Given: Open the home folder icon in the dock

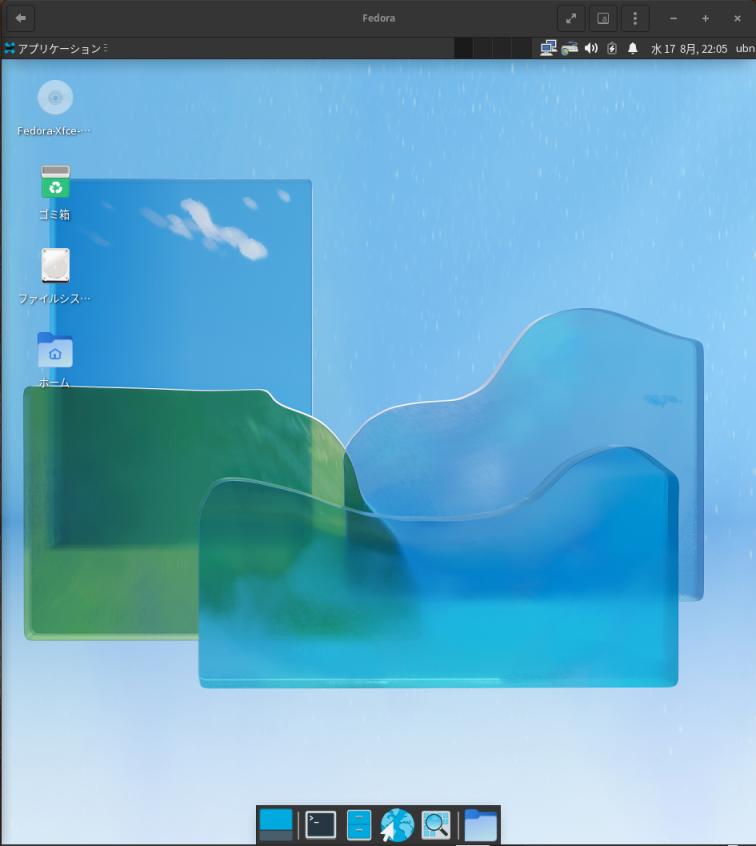Looking at the screenshot, I should point(480,825).
